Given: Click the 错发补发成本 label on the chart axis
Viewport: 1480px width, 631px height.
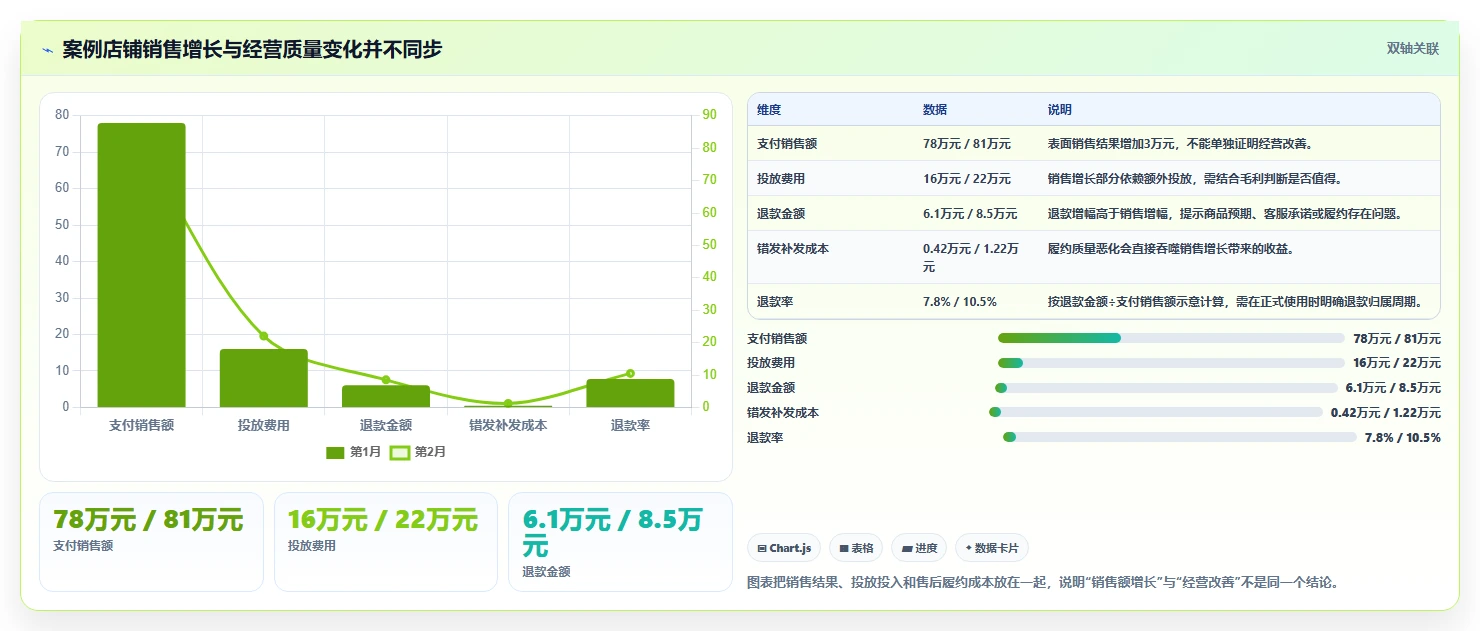Looking at the screenshot, I should pos(508,425).
